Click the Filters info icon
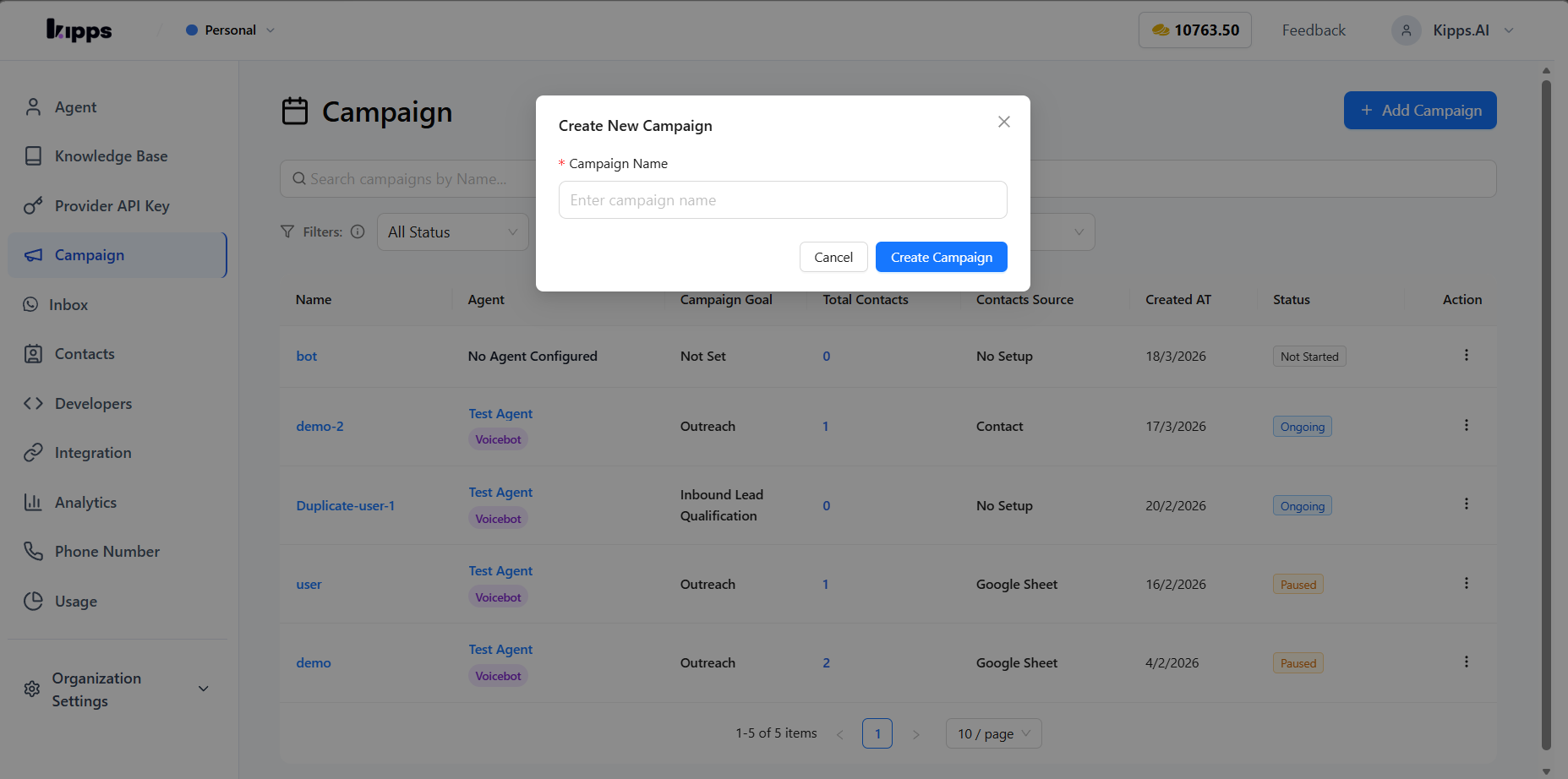Screen dimensions: 1568x779 (358, 232)
